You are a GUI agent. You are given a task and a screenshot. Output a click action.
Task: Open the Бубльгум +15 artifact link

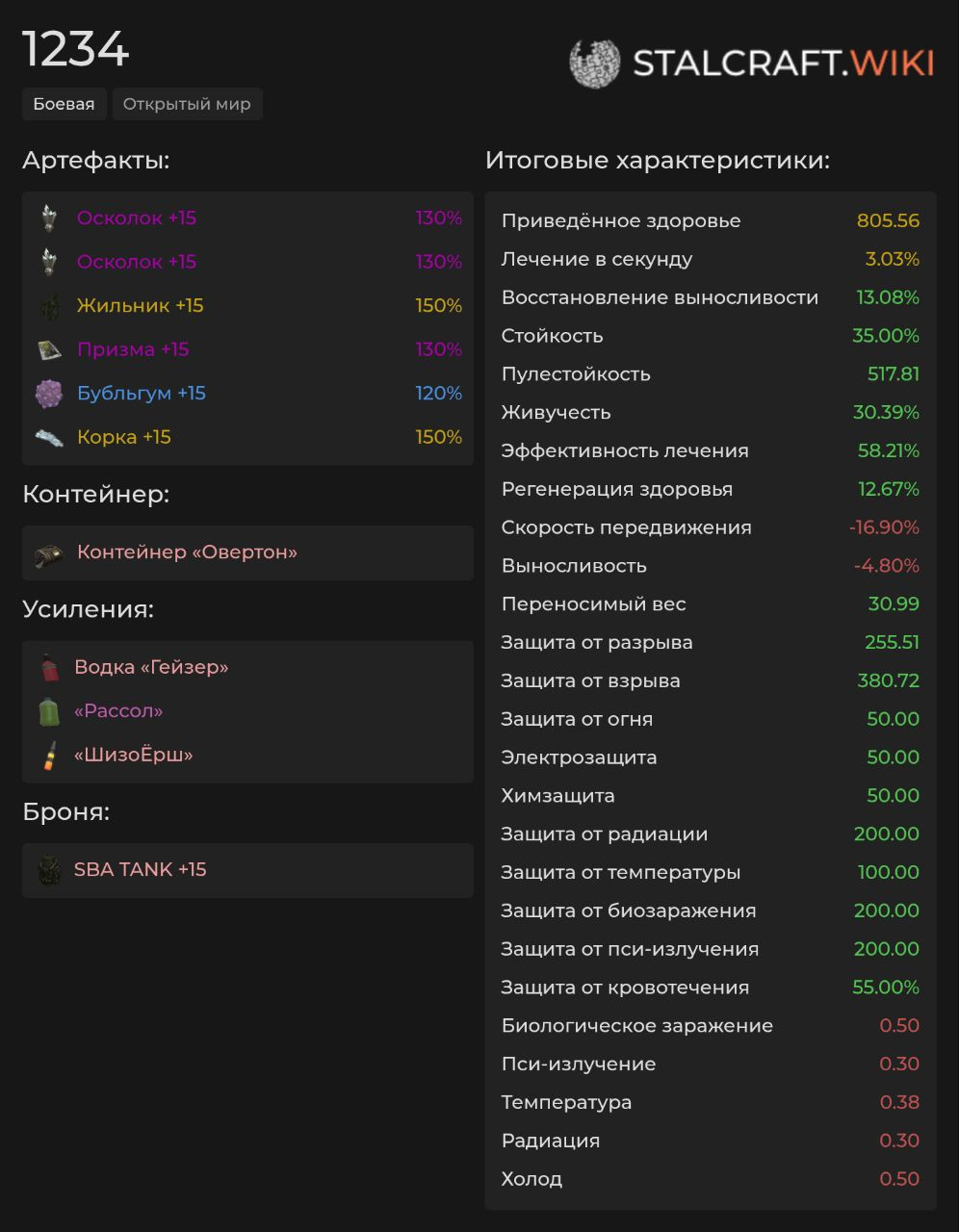pos(142,394)
